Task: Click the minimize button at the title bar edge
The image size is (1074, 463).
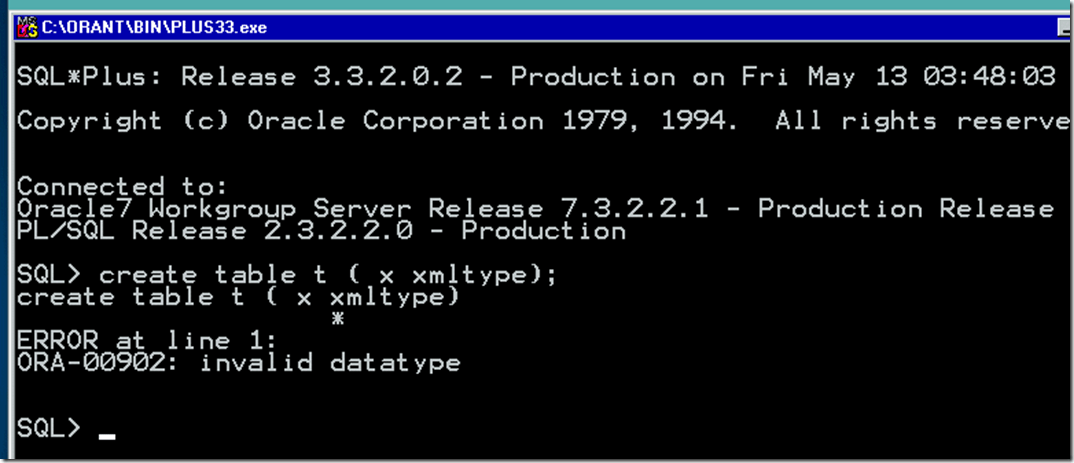Action: point(1066,27)
